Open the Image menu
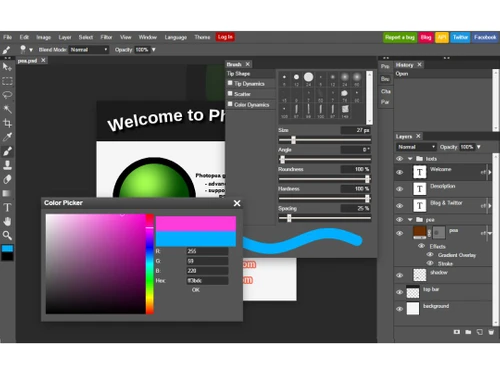500x375 pixels. pos(44,37)
